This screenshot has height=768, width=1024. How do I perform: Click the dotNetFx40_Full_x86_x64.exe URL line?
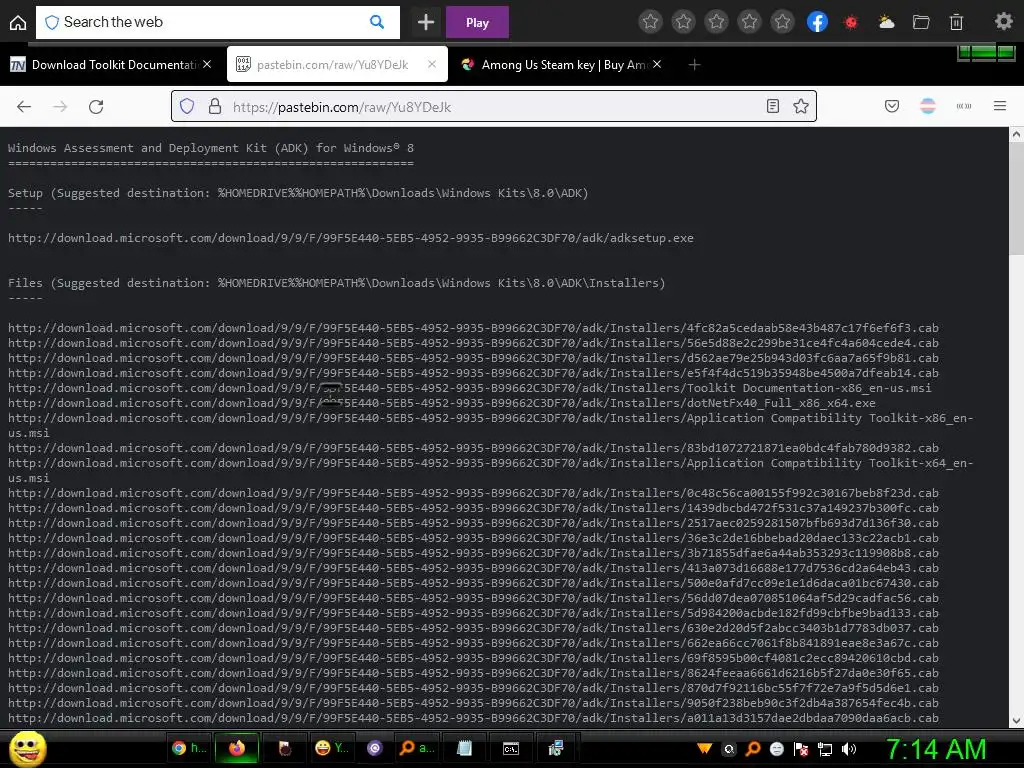point(441,403)
